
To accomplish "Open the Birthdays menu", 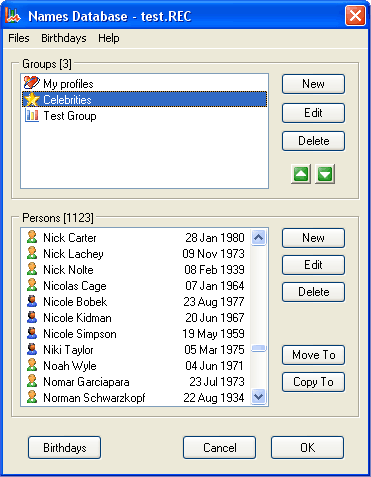I will tap(64, 38).
